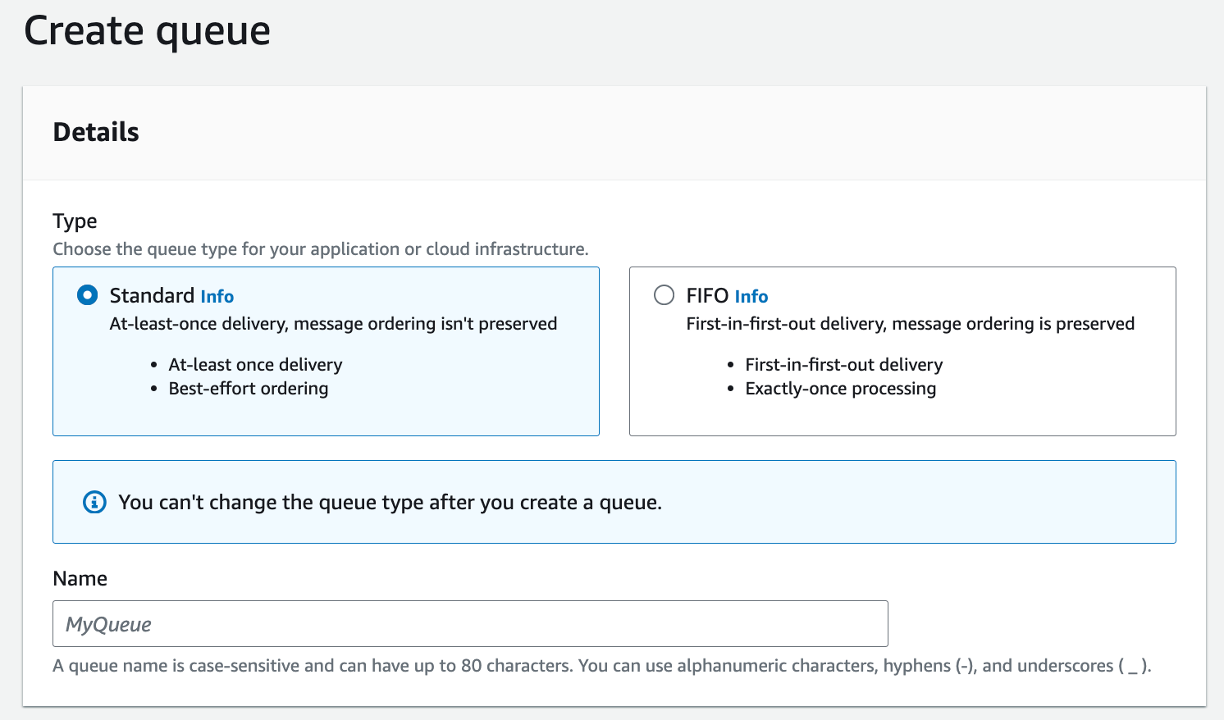Click the info circle icon in the notice banner

tap(94, 502)
